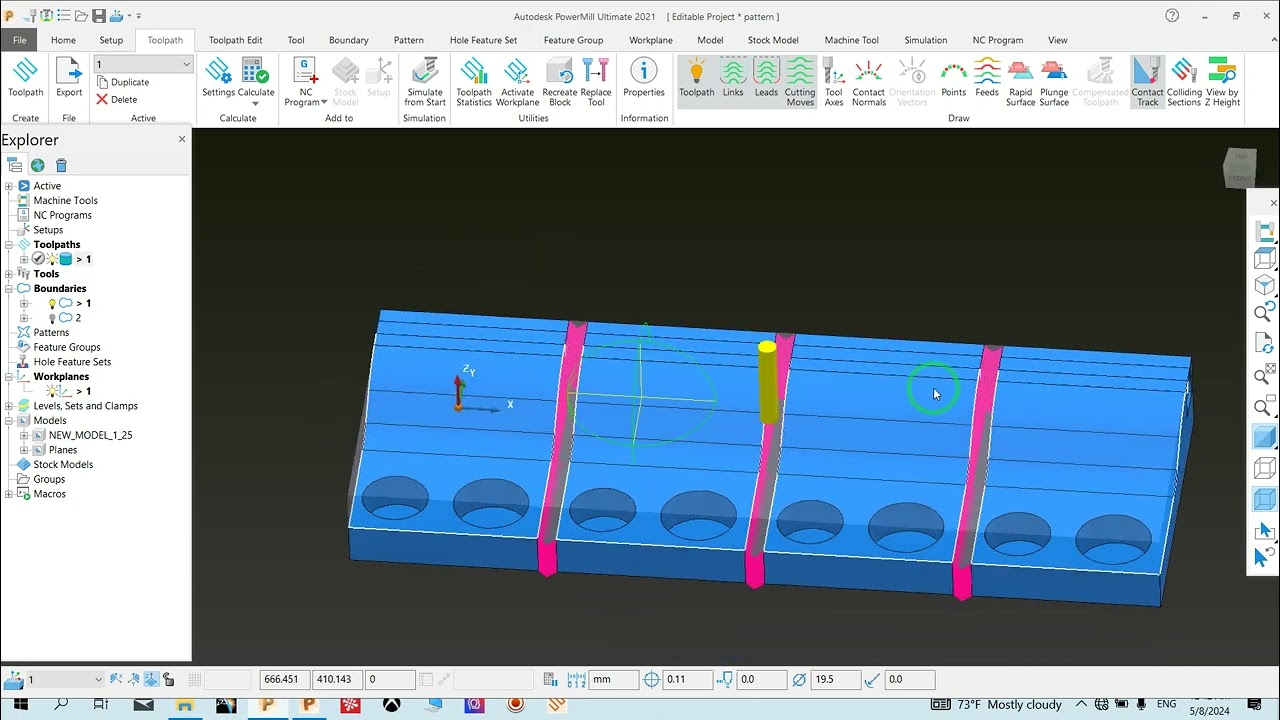Switch to the Boundary tab
Image resolution: width=1280 pixels, height=720 pixels.
pos(348,40)
